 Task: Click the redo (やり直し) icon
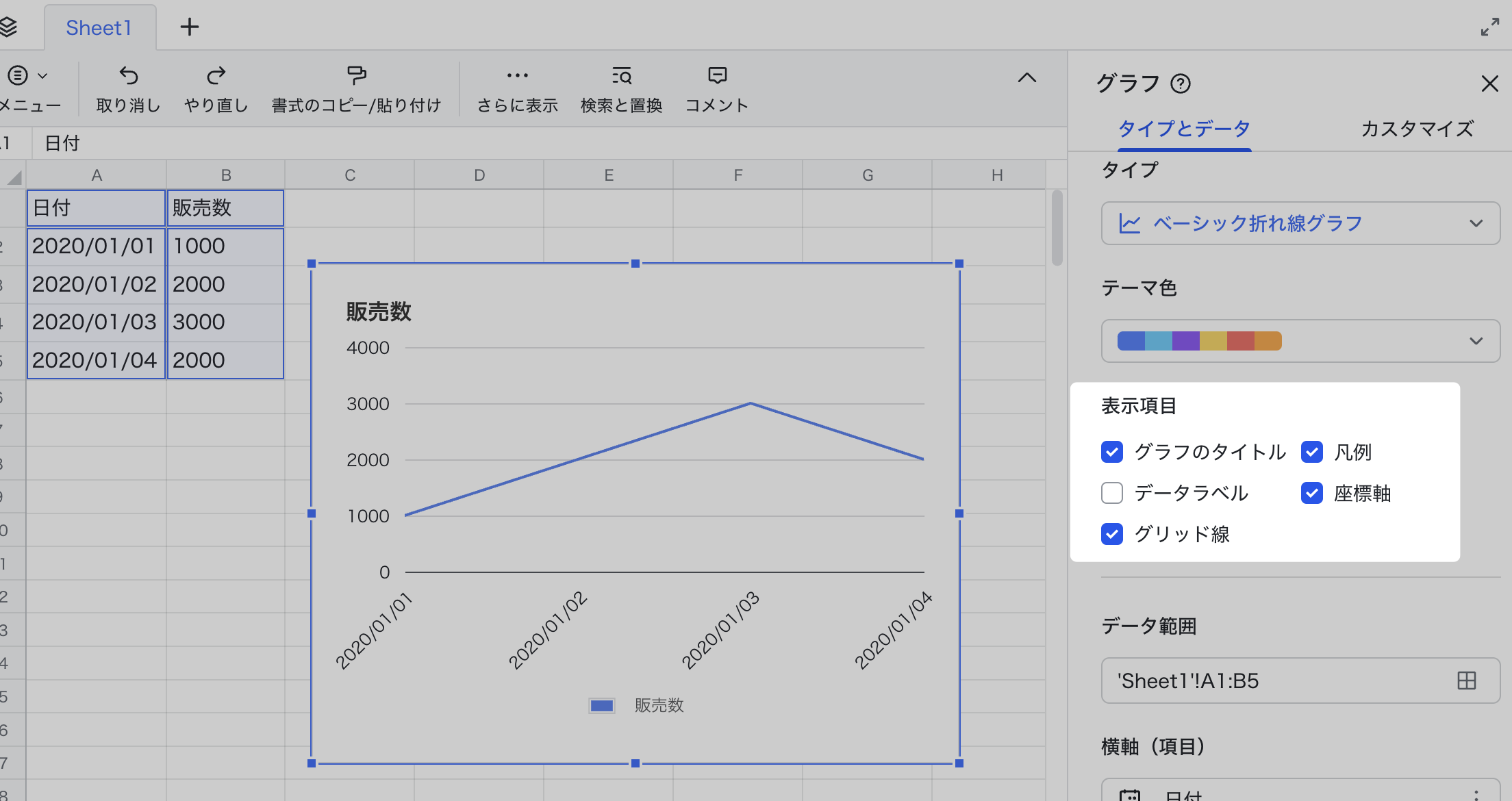[x=216, y=75]
